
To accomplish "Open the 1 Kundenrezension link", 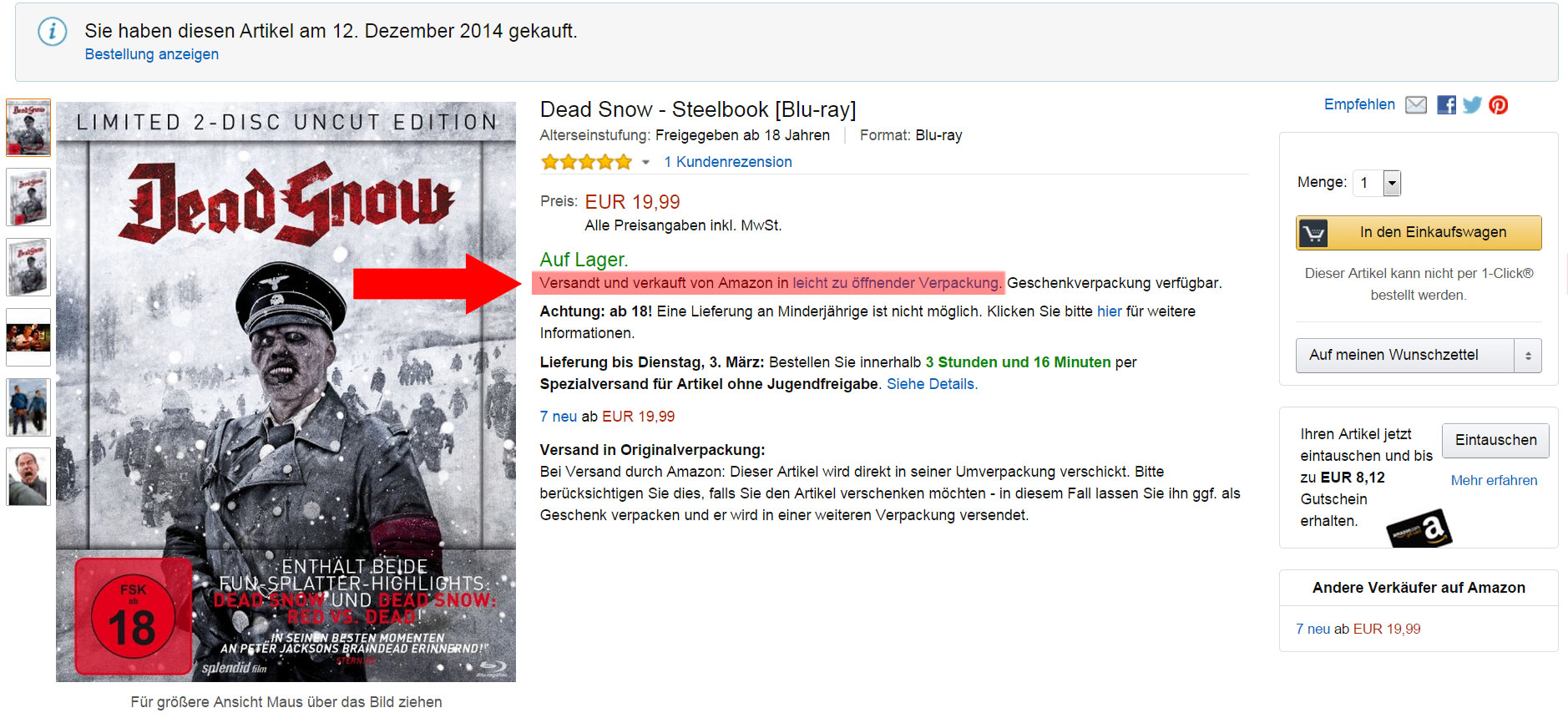I will (728, 162).
